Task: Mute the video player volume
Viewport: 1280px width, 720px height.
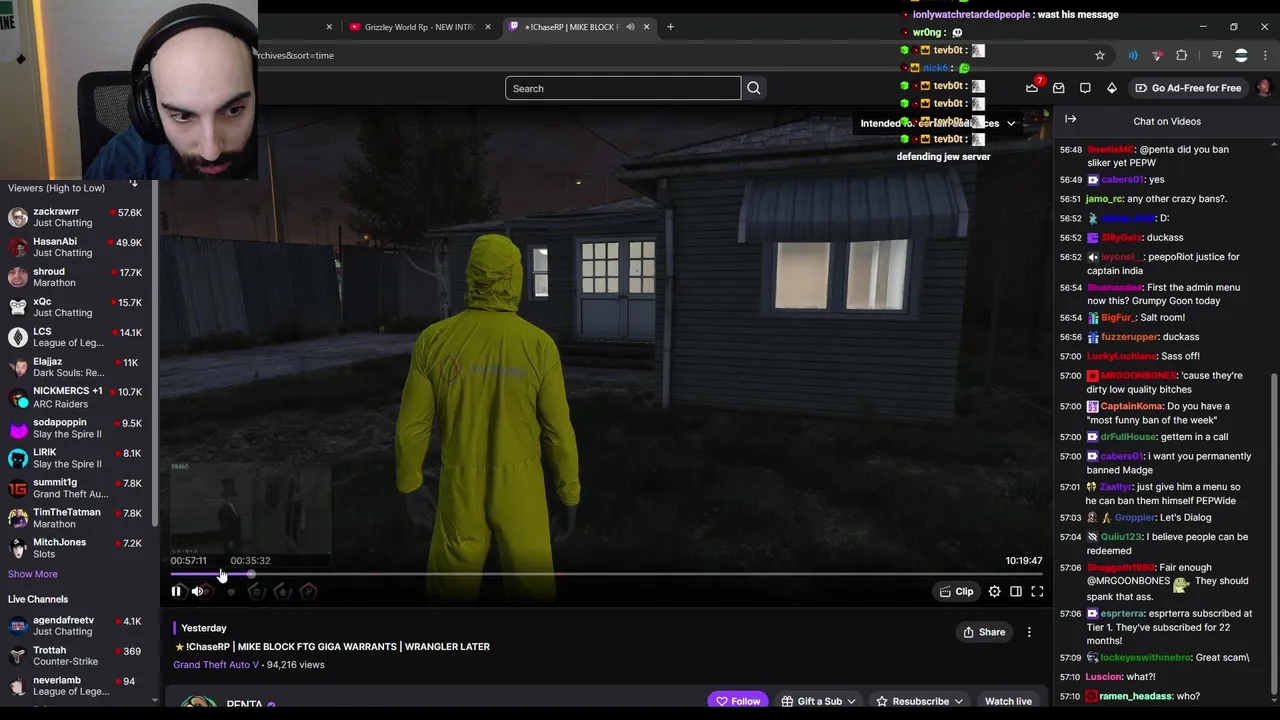Action: pyautogui.click(x=198, y=592)
